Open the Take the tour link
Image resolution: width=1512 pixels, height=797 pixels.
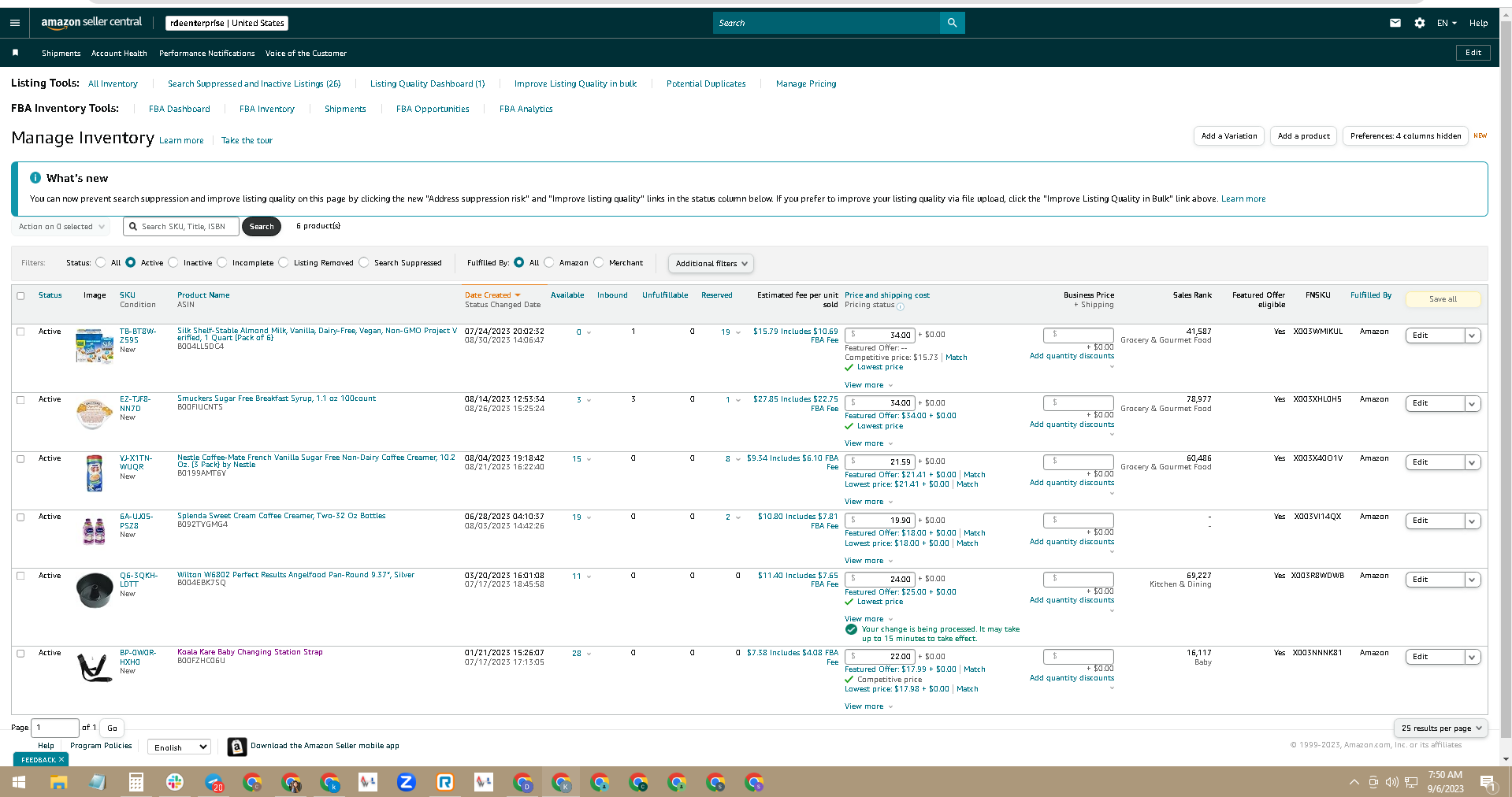pyautogui.click(x=247, y=141)
